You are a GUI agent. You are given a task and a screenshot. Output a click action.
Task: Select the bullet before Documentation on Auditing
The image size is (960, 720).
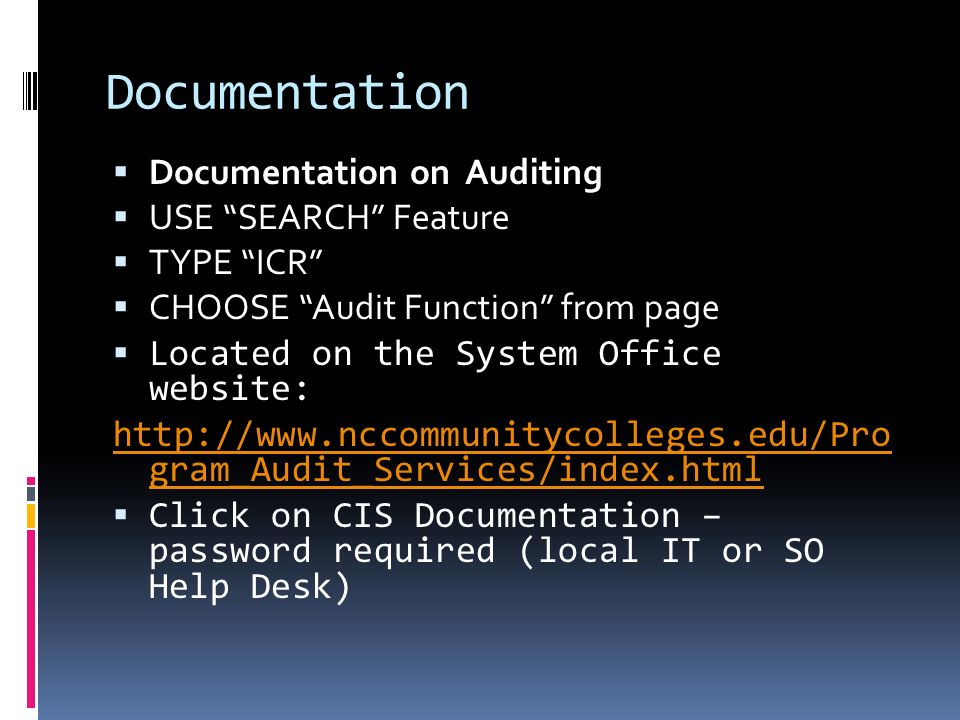(121, 171)
